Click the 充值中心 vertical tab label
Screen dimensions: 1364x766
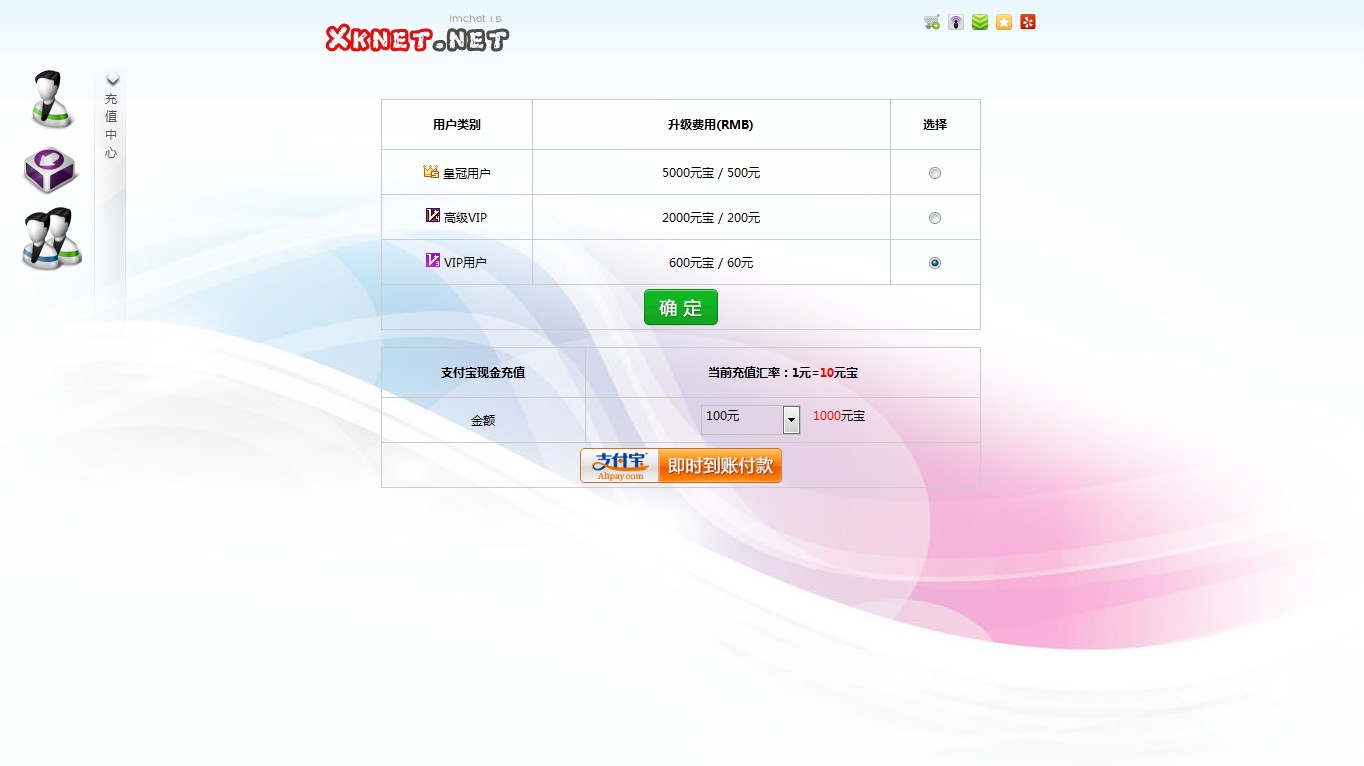coord(111,126)
